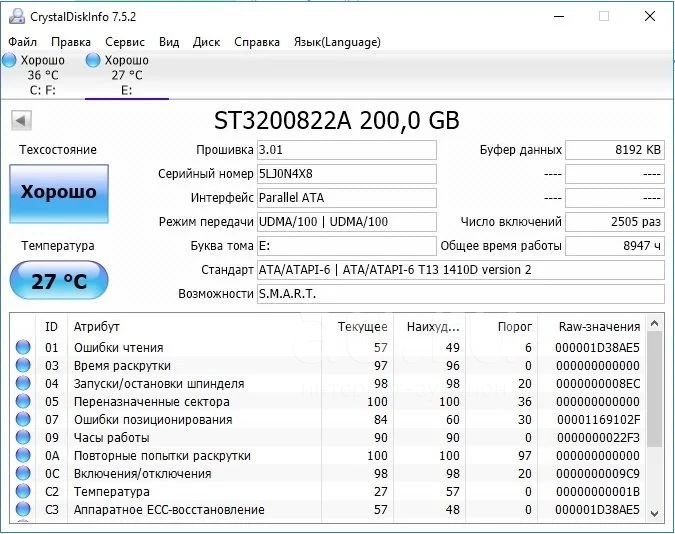Click the previous disk arrow button

tap(21, 120)
